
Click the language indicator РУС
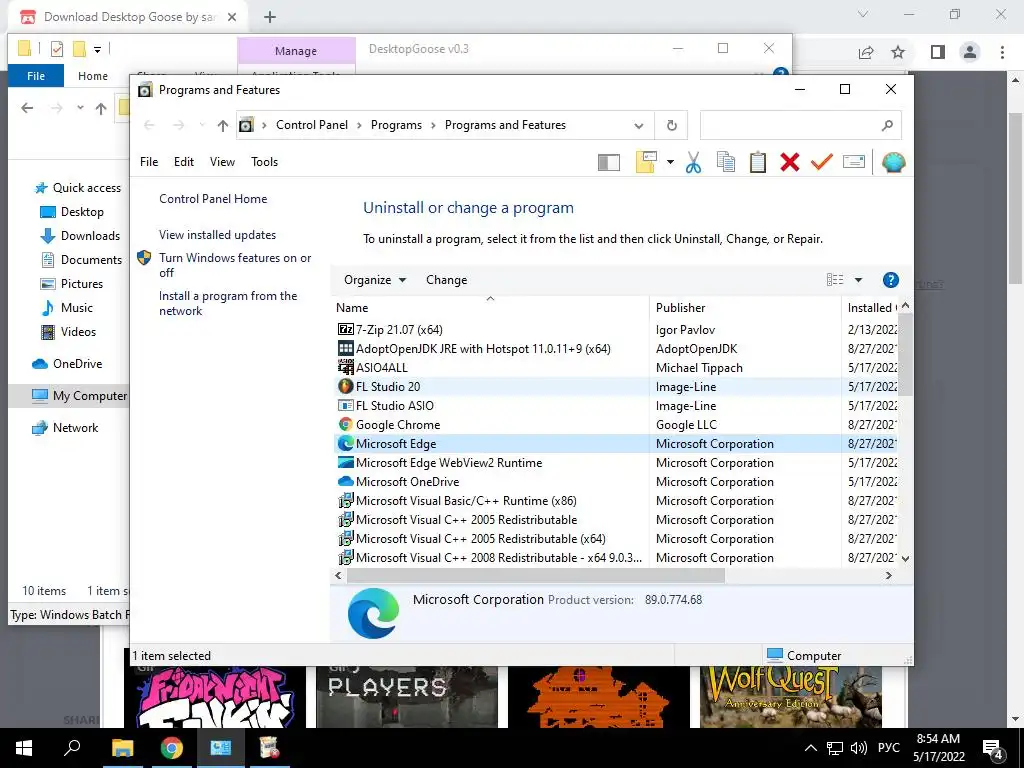tap(888, 748)
